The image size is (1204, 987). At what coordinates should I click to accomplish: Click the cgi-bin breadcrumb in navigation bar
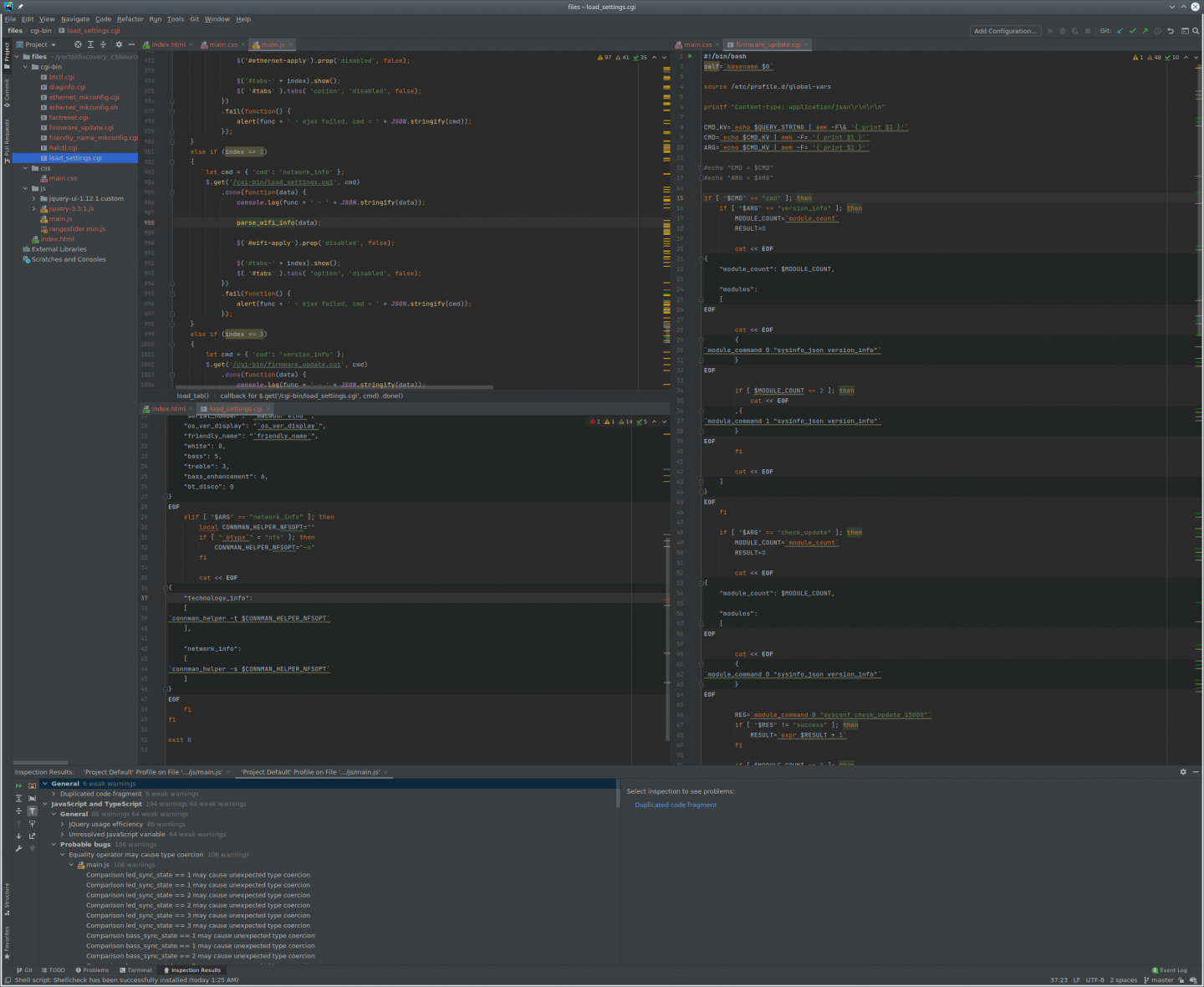point(41,31)
